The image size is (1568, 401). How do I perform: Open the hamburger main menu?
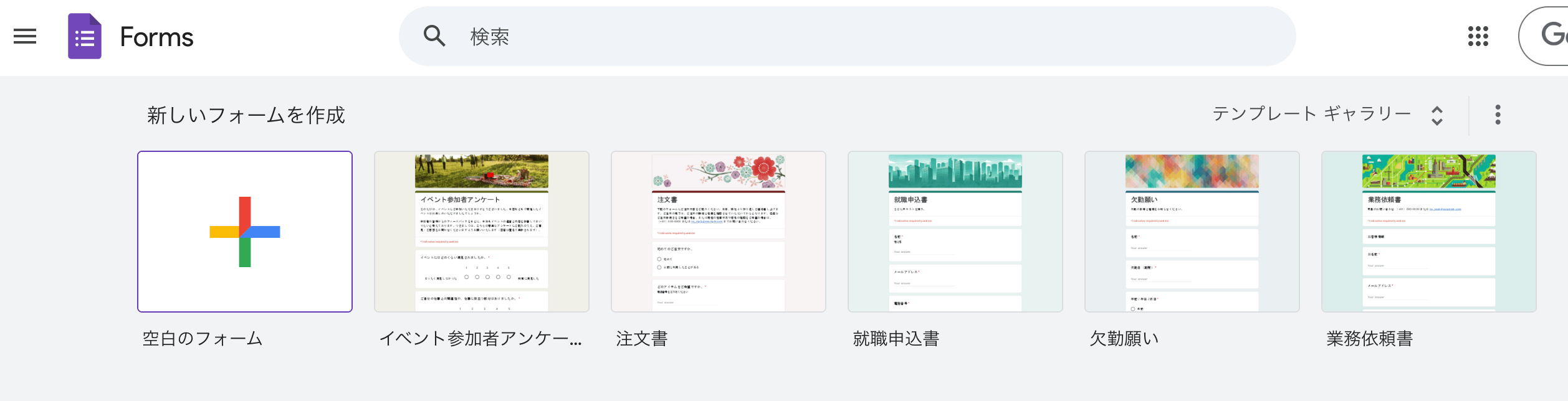[x=25, y=37]
